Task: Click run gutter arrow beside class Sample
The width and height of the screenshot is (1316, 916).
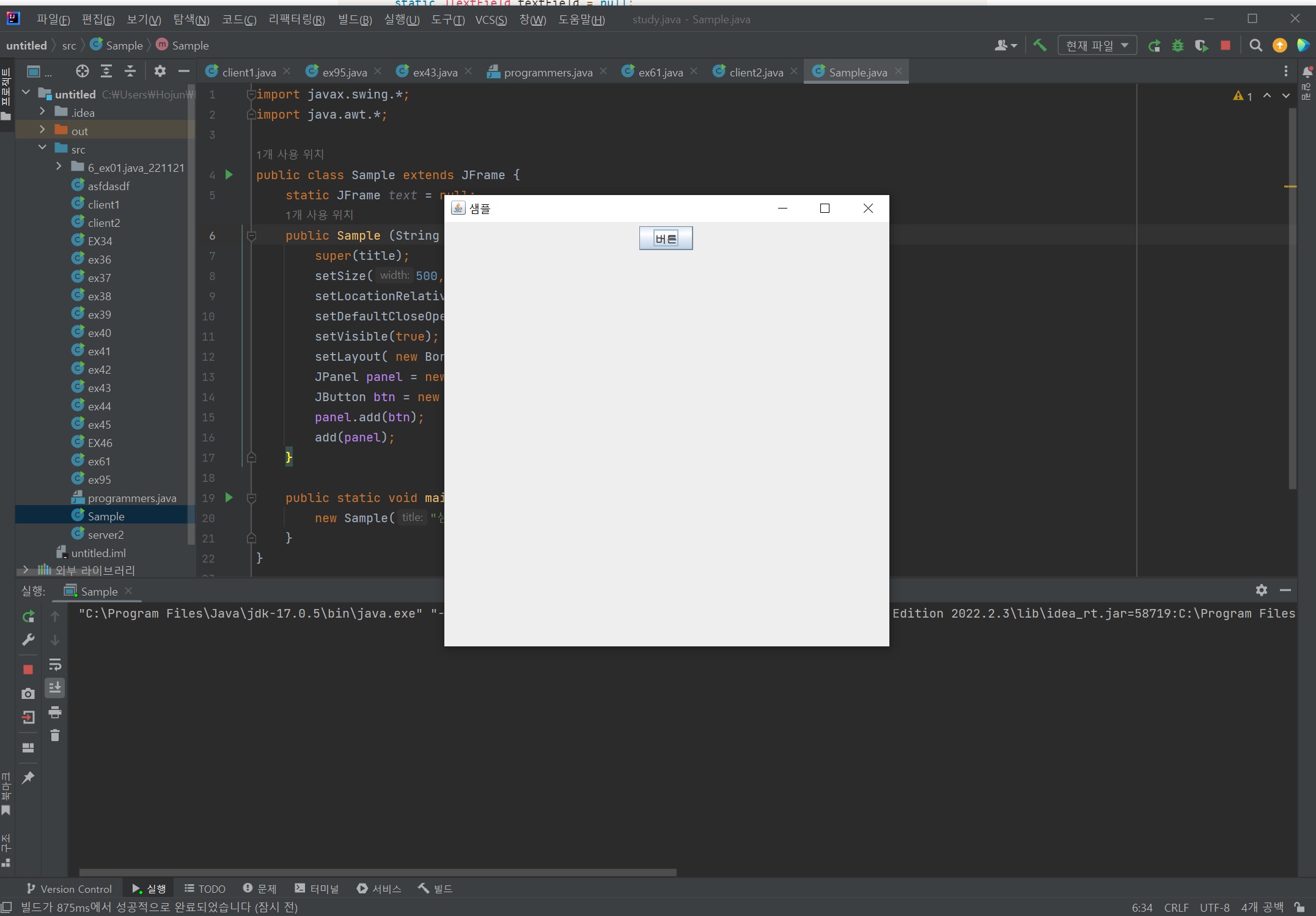Action: click(229, 175)
